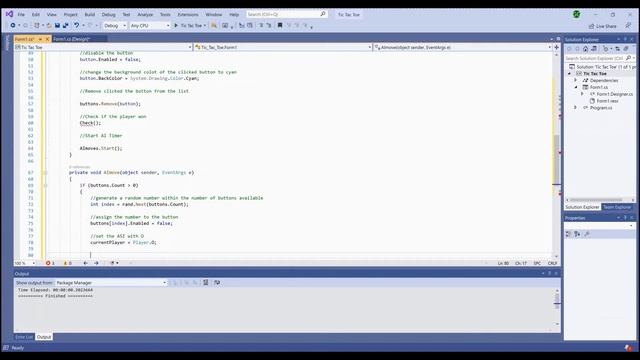This screenshot has height=360, width=640.
Task: Open the Build menu
Action: click(x=89, y=14)
